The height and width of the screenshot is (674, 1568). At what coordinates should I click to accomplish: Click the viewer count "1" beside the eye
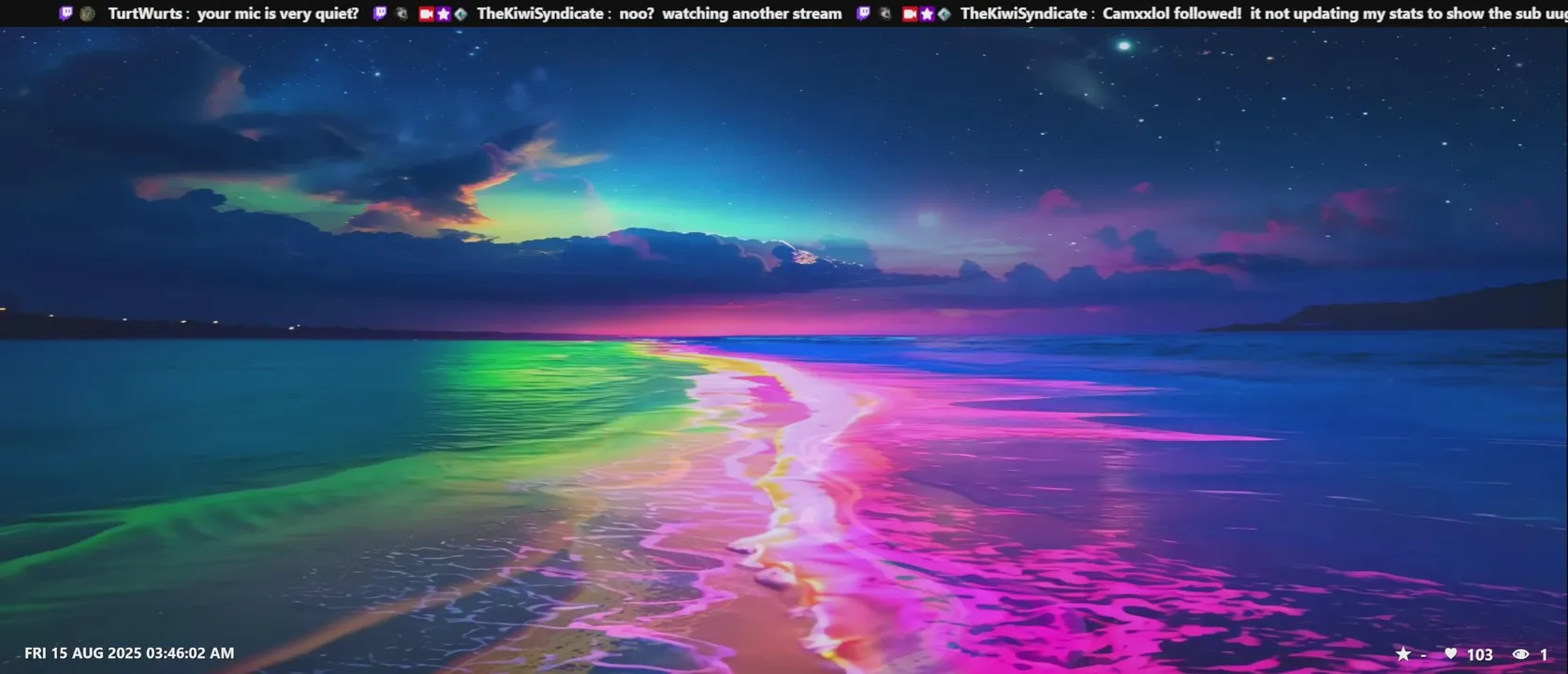tap(1544, 654)
